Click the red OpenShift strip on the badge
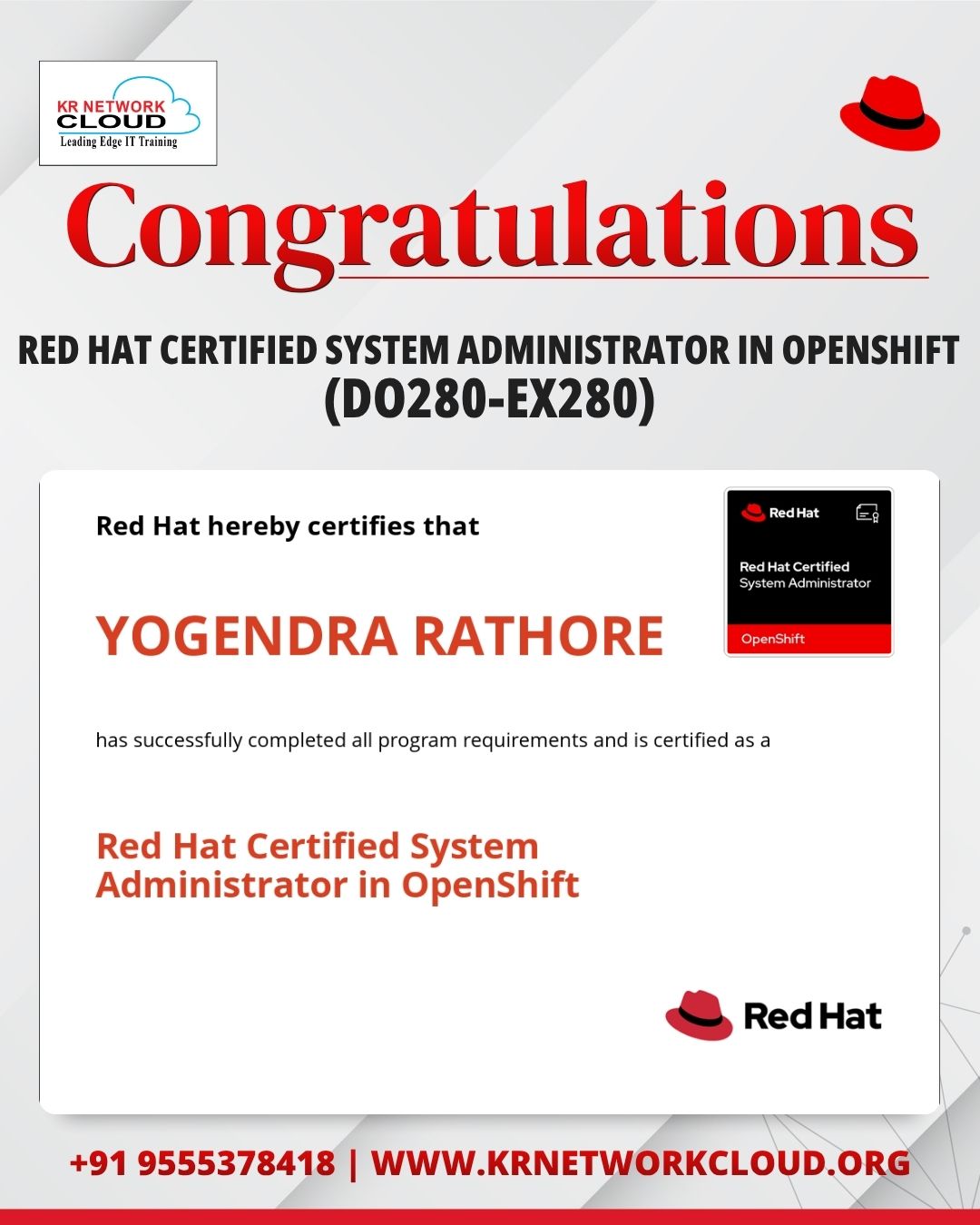 (808, 639)
